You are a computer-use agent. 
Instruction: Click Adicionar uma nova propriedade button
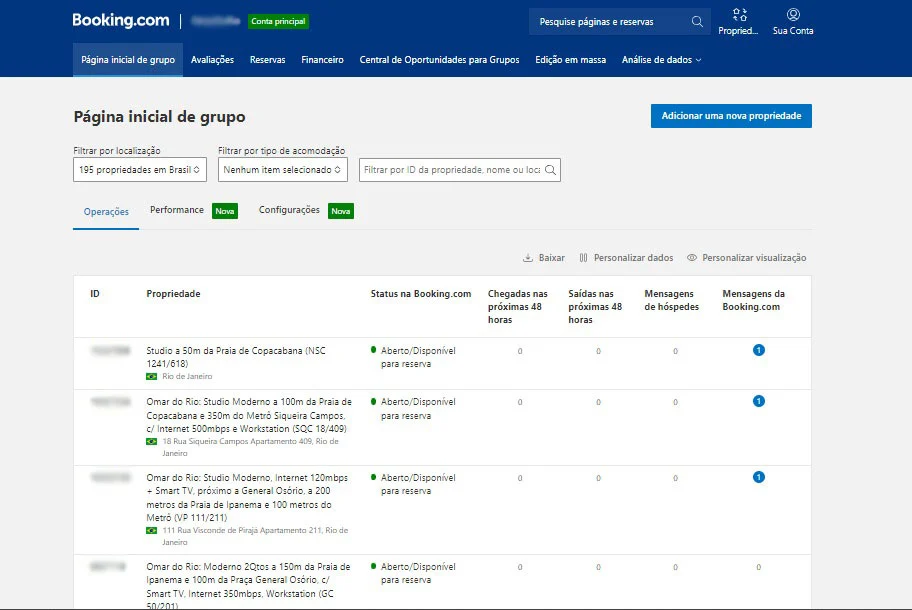731,116
